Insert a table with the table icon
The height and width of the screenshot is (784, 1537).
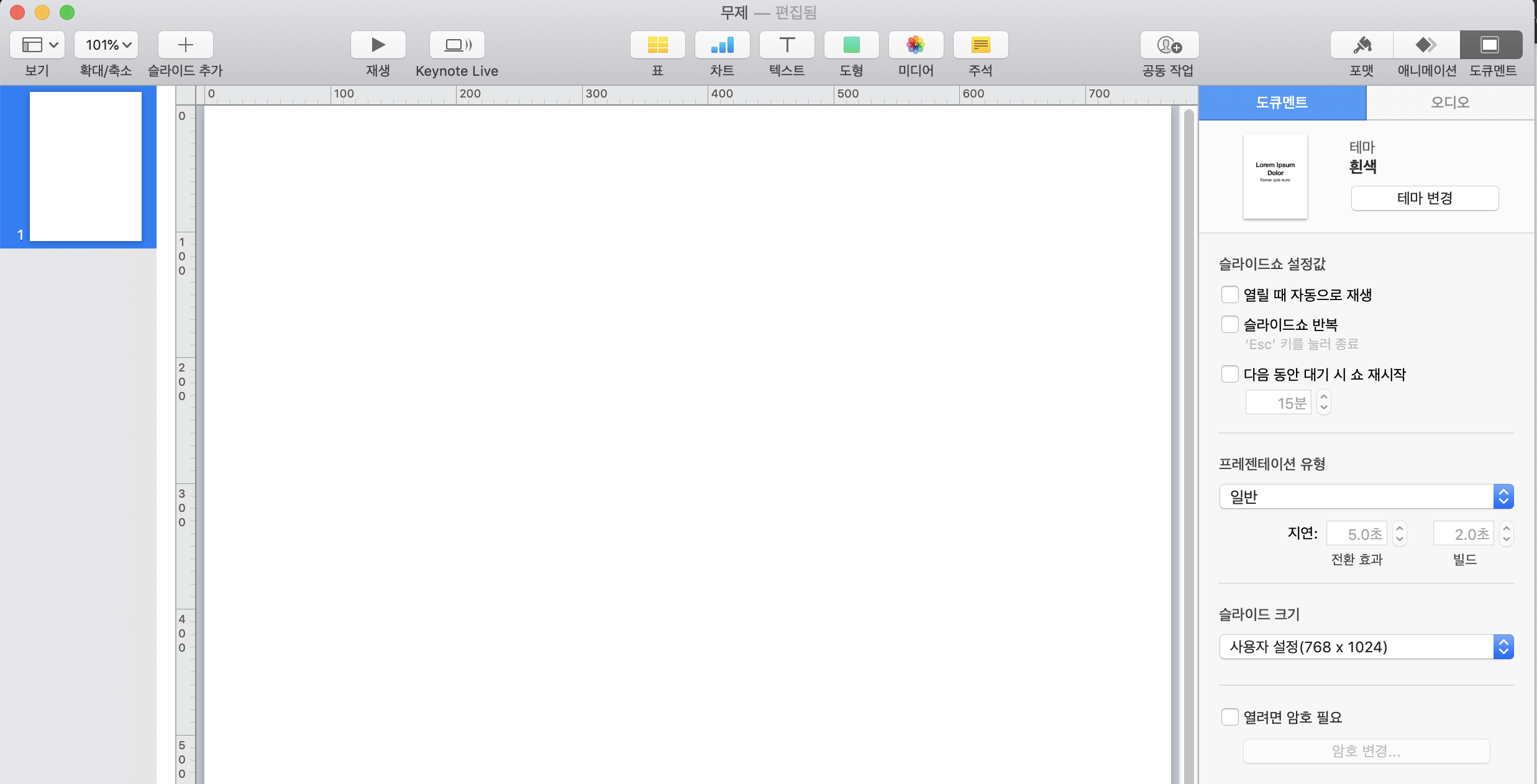click(657, 45)
